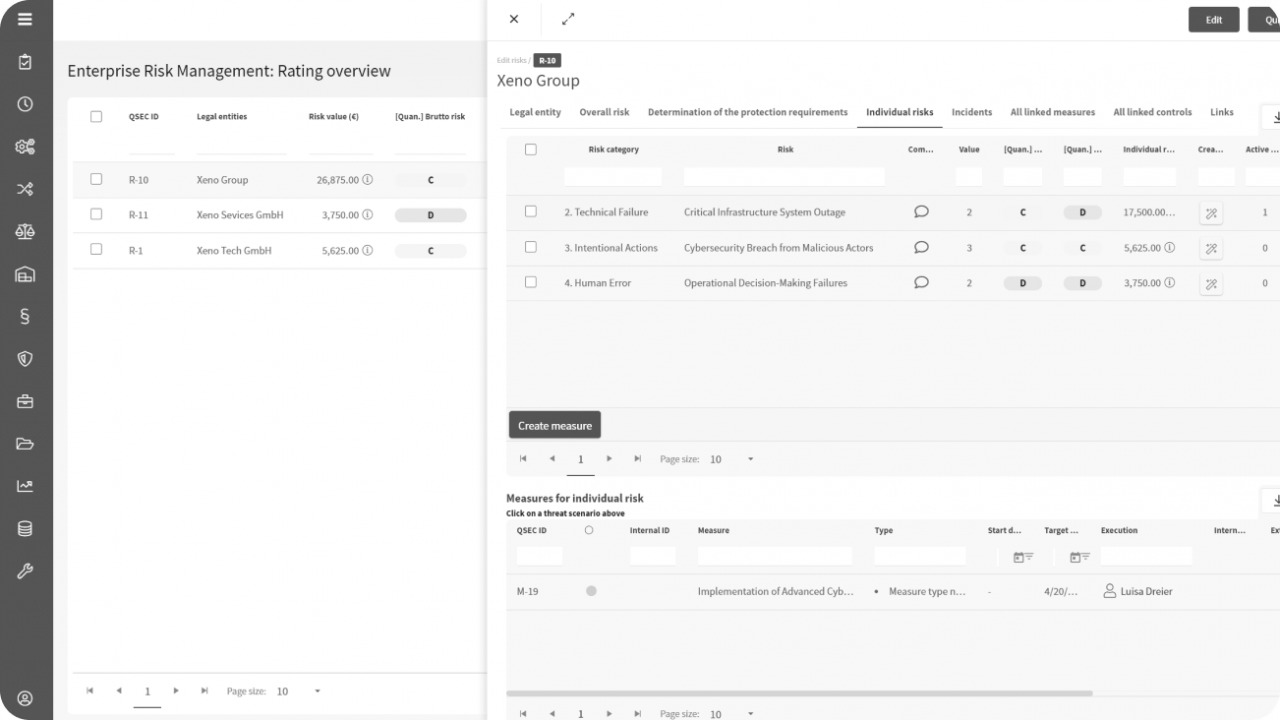The image size is (1280, 720).
Task: Open the user account icon at sidebar bottom
Action: coord(25,698)
